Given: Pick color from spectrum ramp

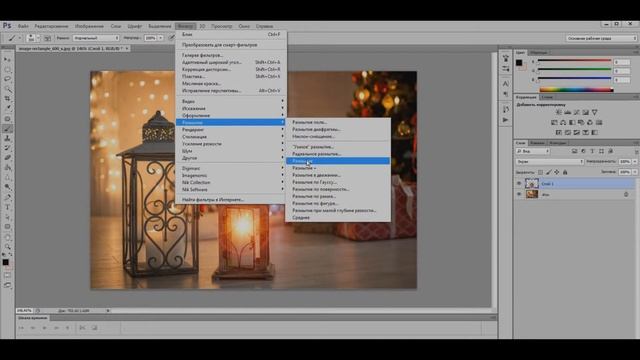Looking at the screenshot, I should coord(576,90).
